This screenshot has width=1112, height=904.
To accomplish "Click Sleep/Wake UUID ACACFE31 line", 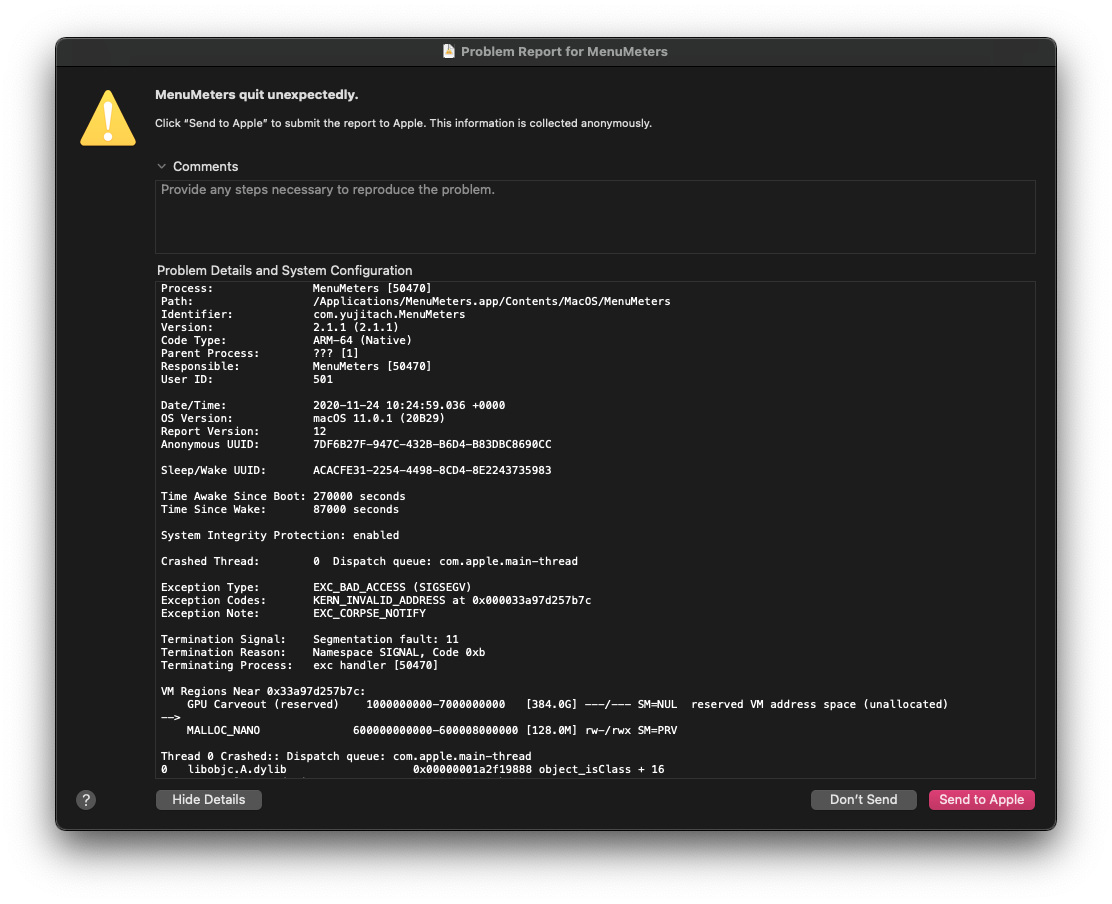I will (x=356, y=470).
